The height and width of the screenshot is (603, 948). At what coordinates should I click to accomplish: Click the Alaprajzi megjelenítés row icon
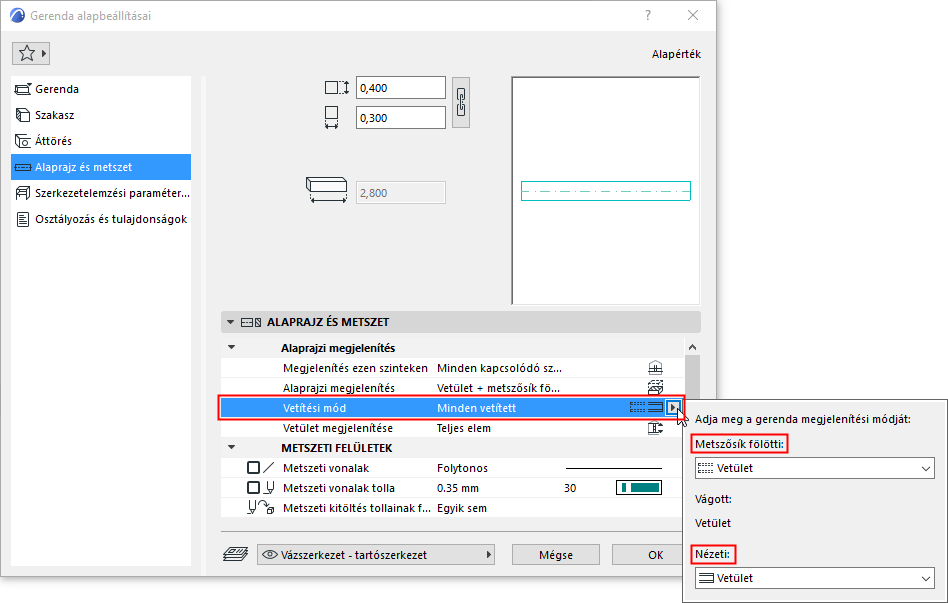(x=655, y=388)
